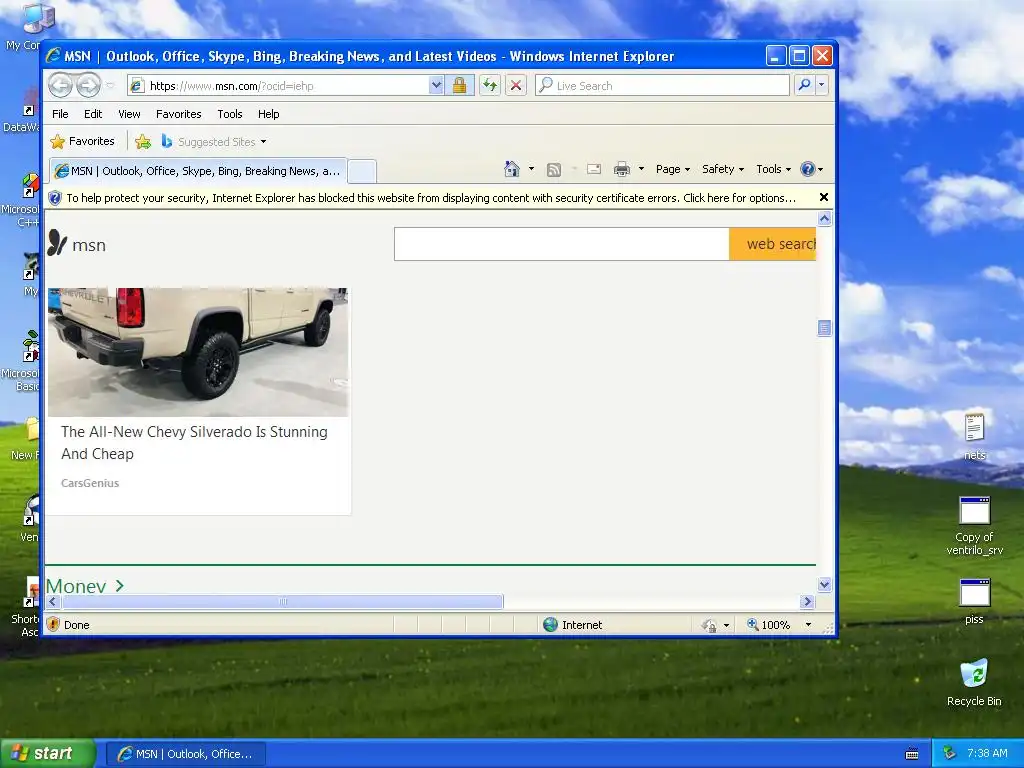Click the taskbar keyboard icon
1024x768 pixels.
912,754
